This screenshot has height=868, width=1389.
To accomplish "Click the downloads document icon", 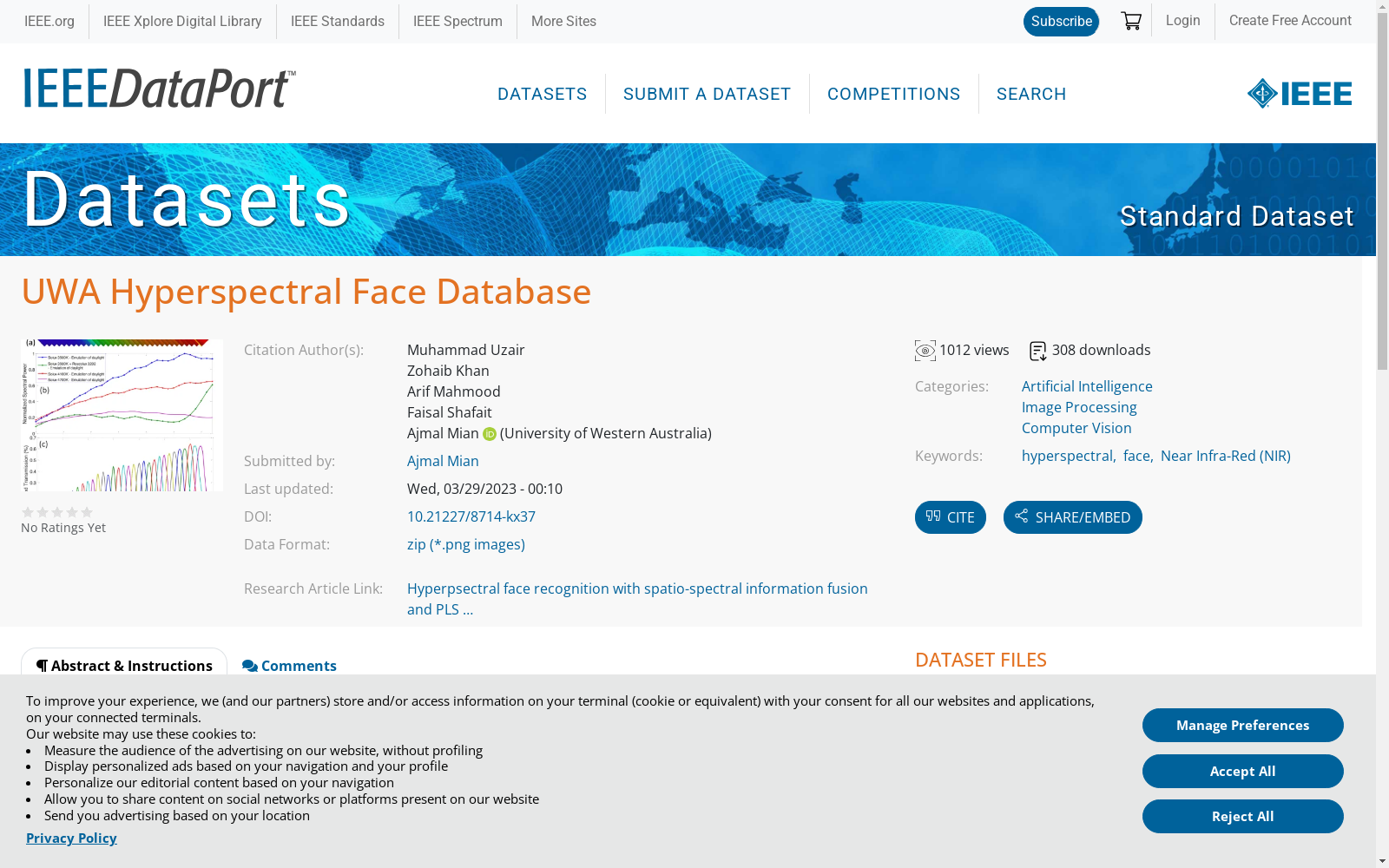I will [x=1037, y=351].
